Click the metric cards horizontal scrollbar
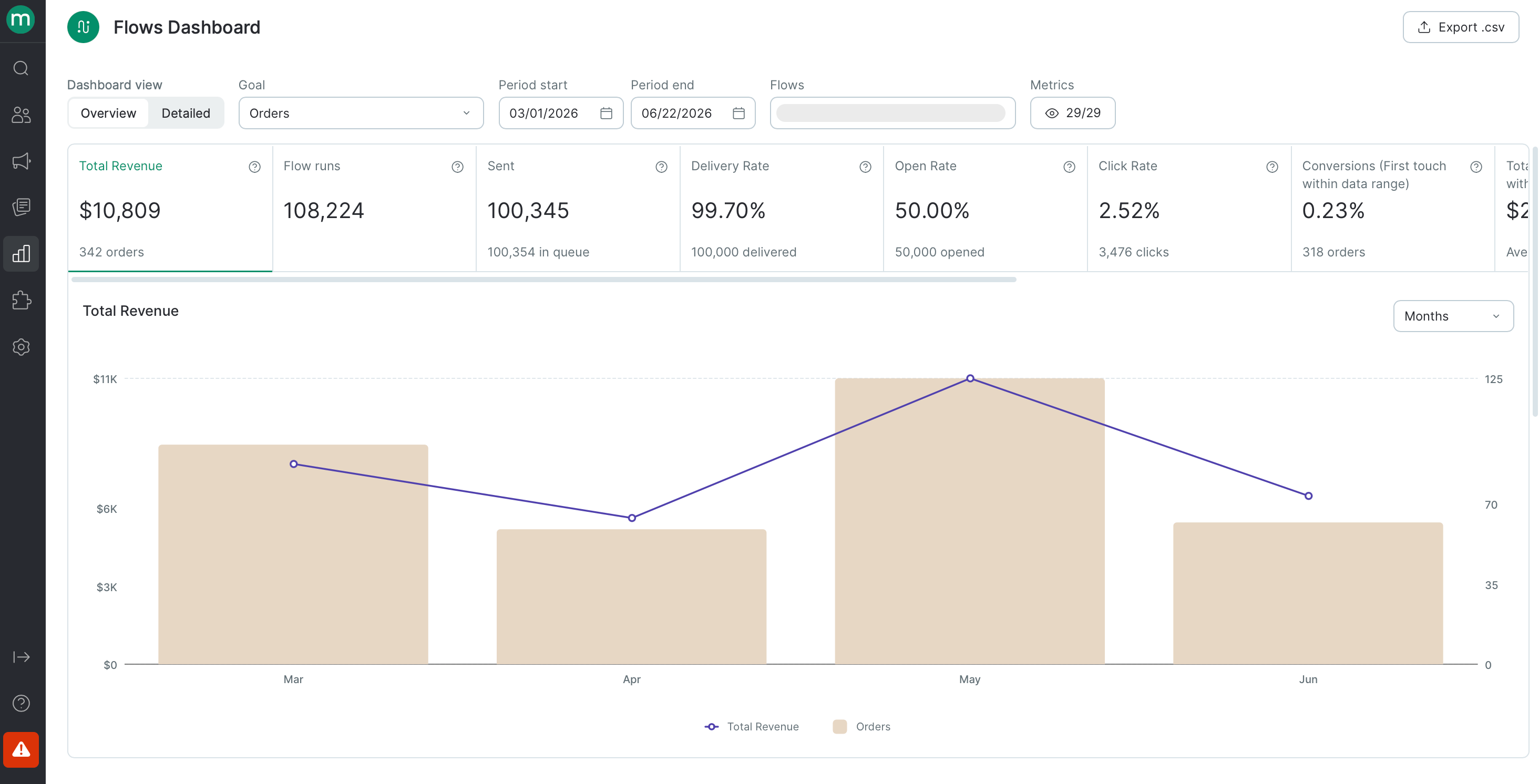Image resolution: width=1539 pixels, height=784 pixels. click(x=543, y=280)
